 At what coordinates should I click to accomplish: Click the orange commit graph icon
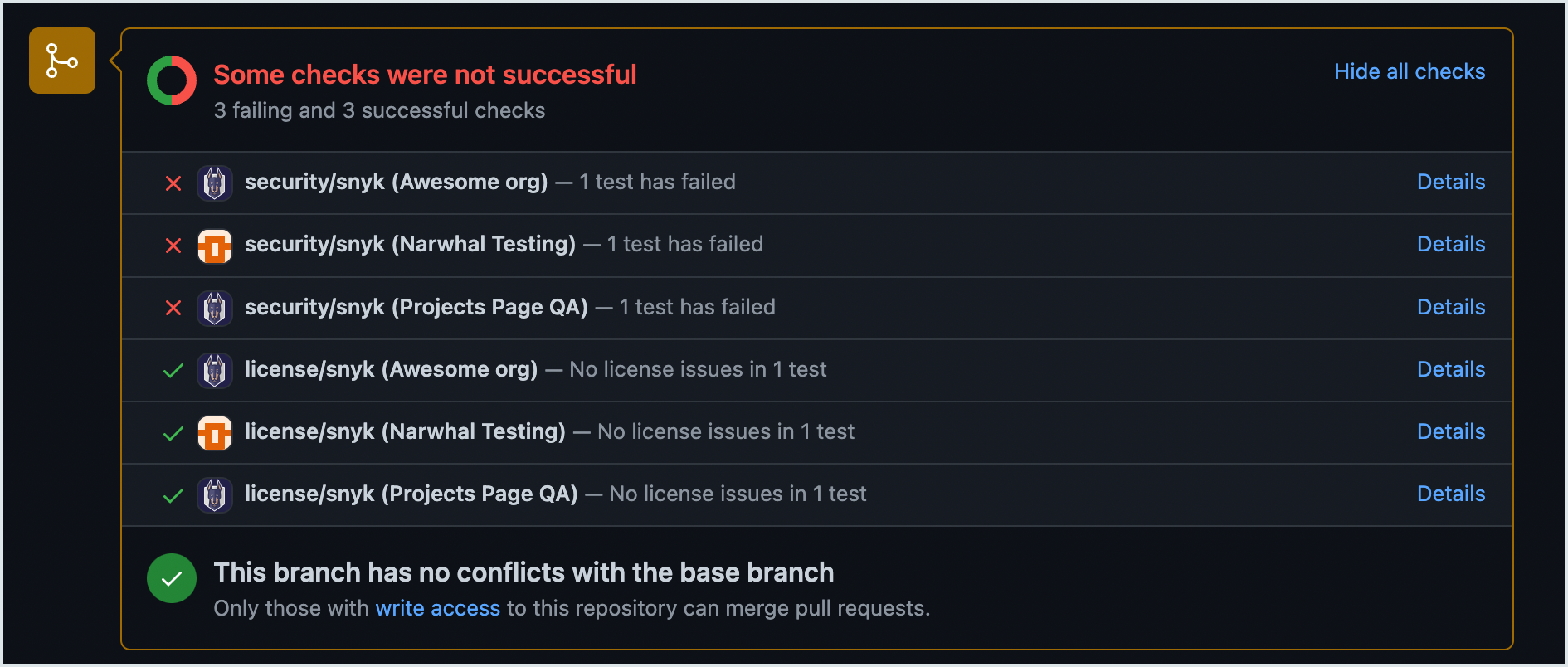61,61
